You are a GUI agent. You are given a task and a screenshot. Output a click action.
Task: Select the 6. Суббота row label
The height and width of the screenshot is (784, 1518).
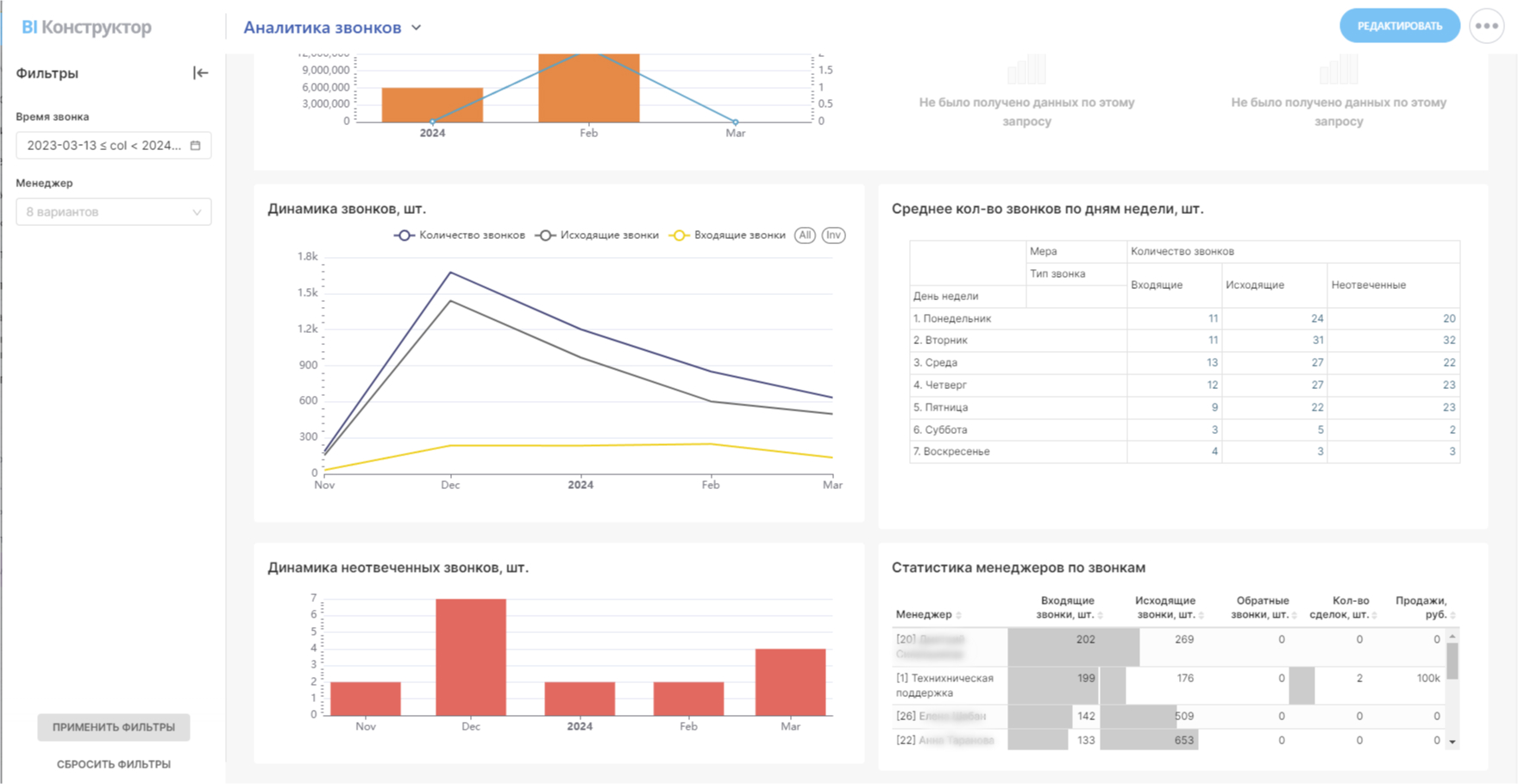940,430
